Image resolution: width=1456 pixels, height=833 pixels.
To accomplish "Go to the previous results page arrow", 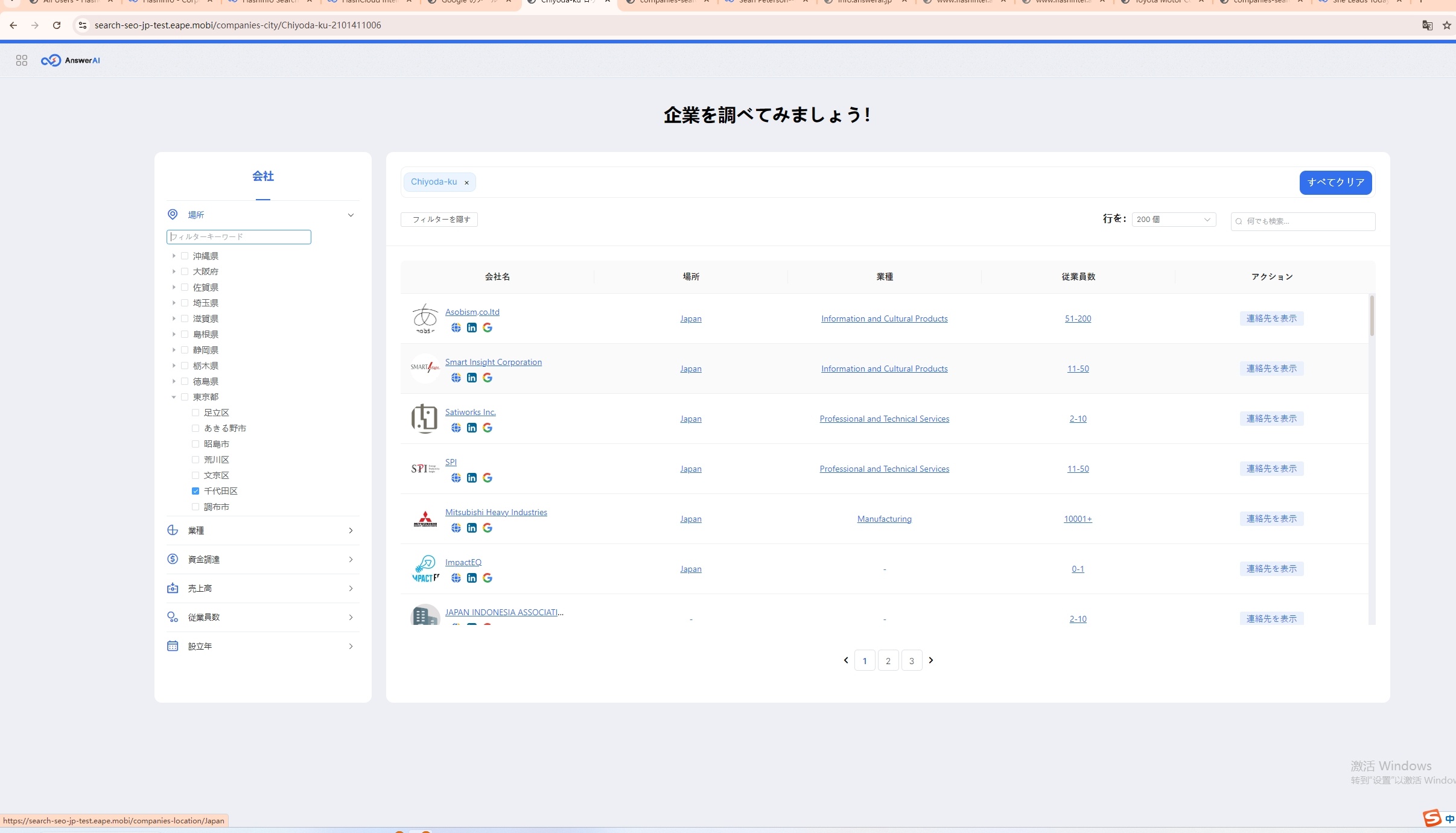I will tap(846, 660).
